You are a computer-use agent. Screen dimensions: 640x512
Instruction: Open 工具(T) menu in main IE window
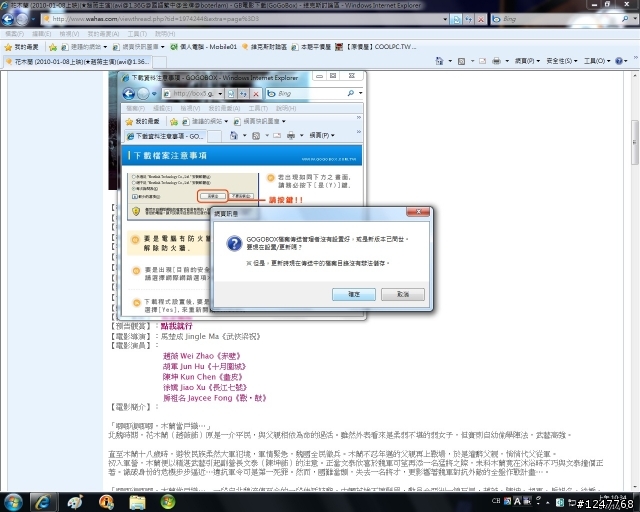[137, 34]
